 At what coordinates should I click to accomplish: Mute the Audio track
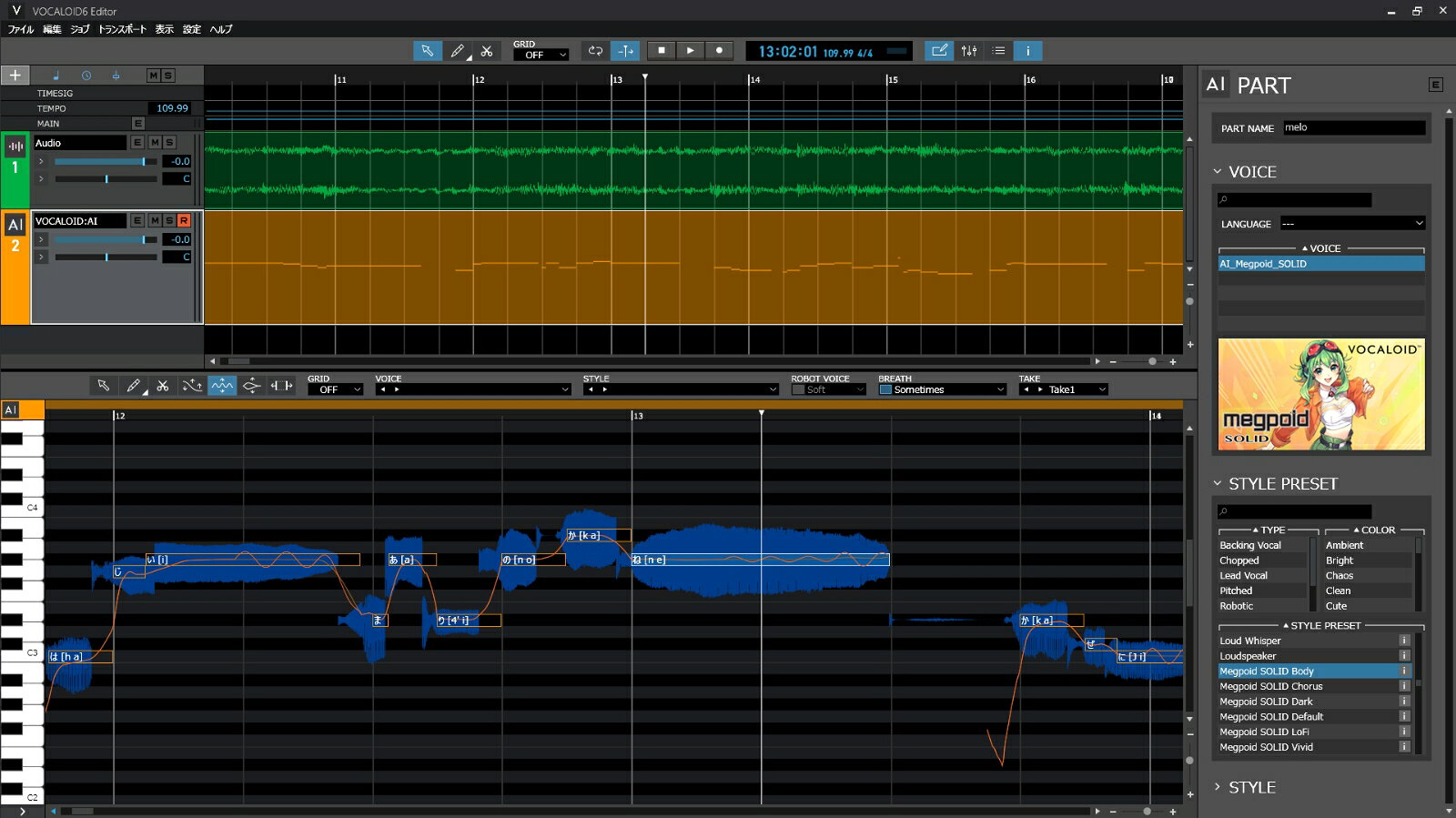[155, 143]
